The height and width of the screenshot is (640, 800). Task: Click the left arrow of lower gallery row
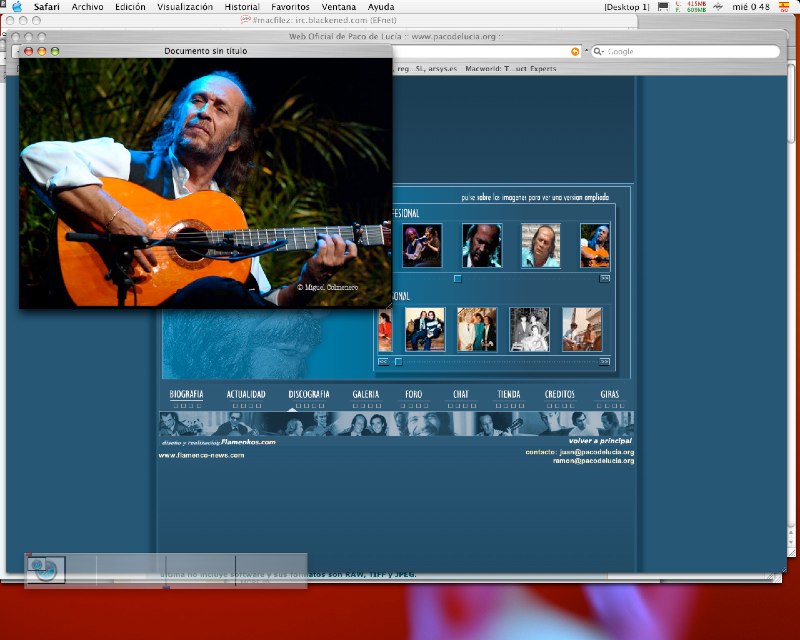tap(384, 361)
